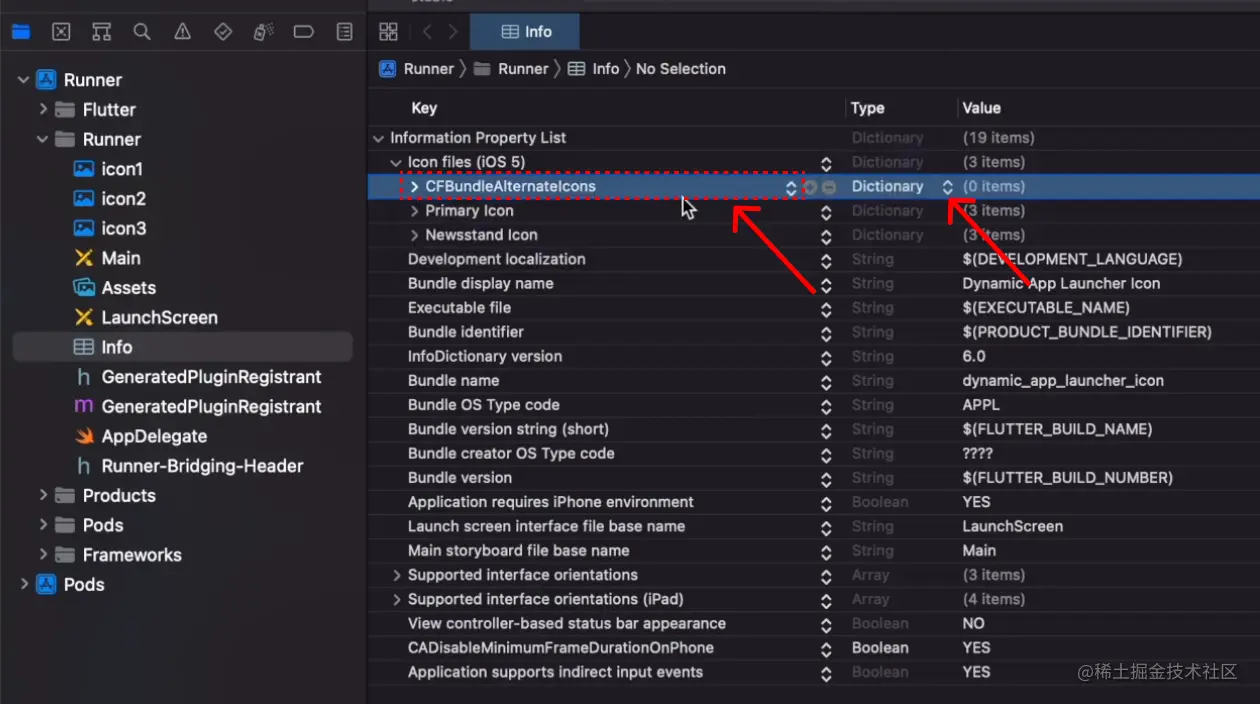The width and height of the screenshot is (1260, 704).
Task: Collapse the Runner subfolder
Action: pyautogui.click(x=43, y=139)
